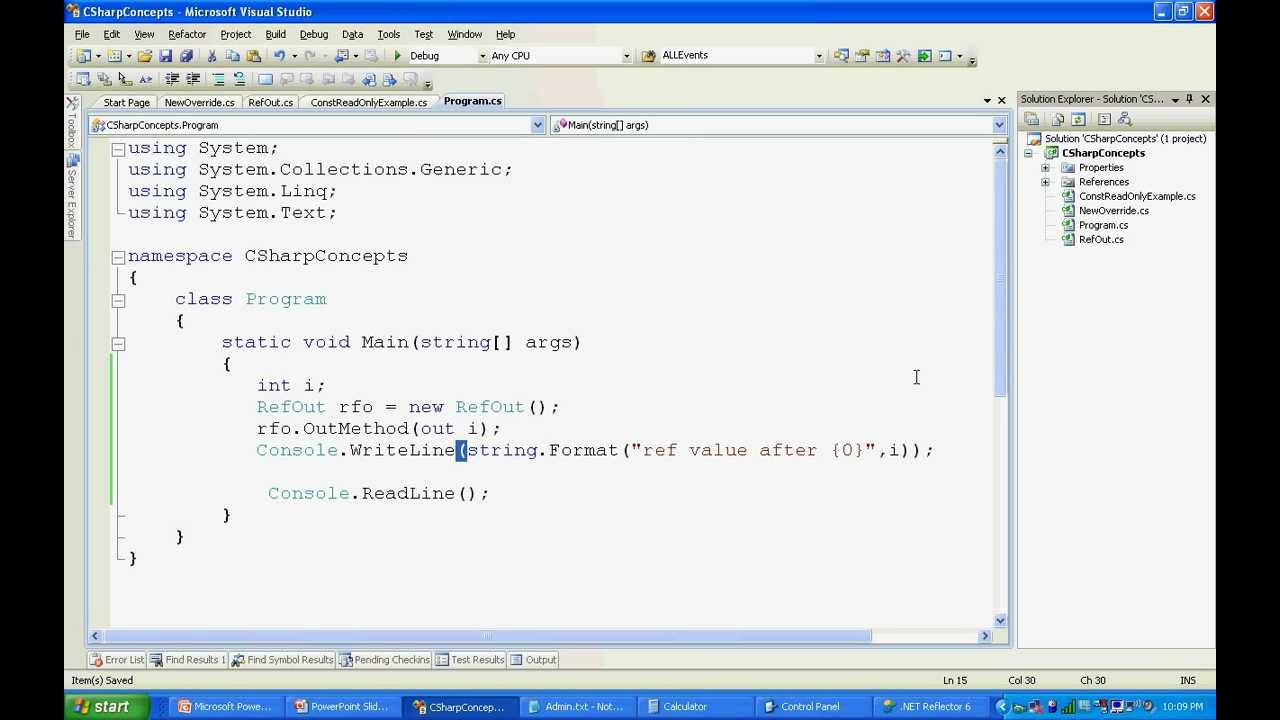Image resolution: width=1280 pixels, height=720 pixels.
Task: Open the active files list dropdown arrow
Action: point(987,100)
